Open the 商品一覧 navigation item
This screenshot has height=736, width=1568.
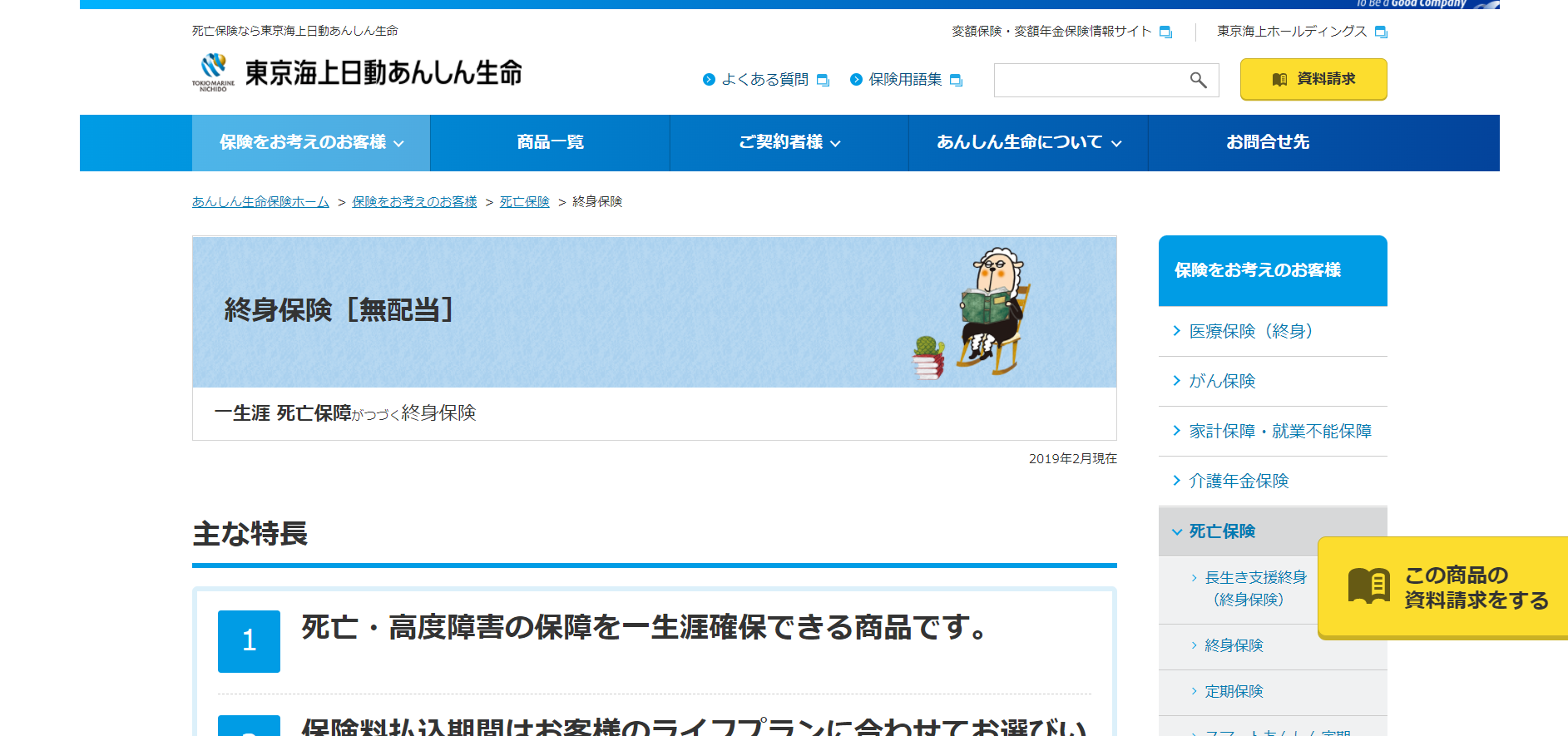550,143
